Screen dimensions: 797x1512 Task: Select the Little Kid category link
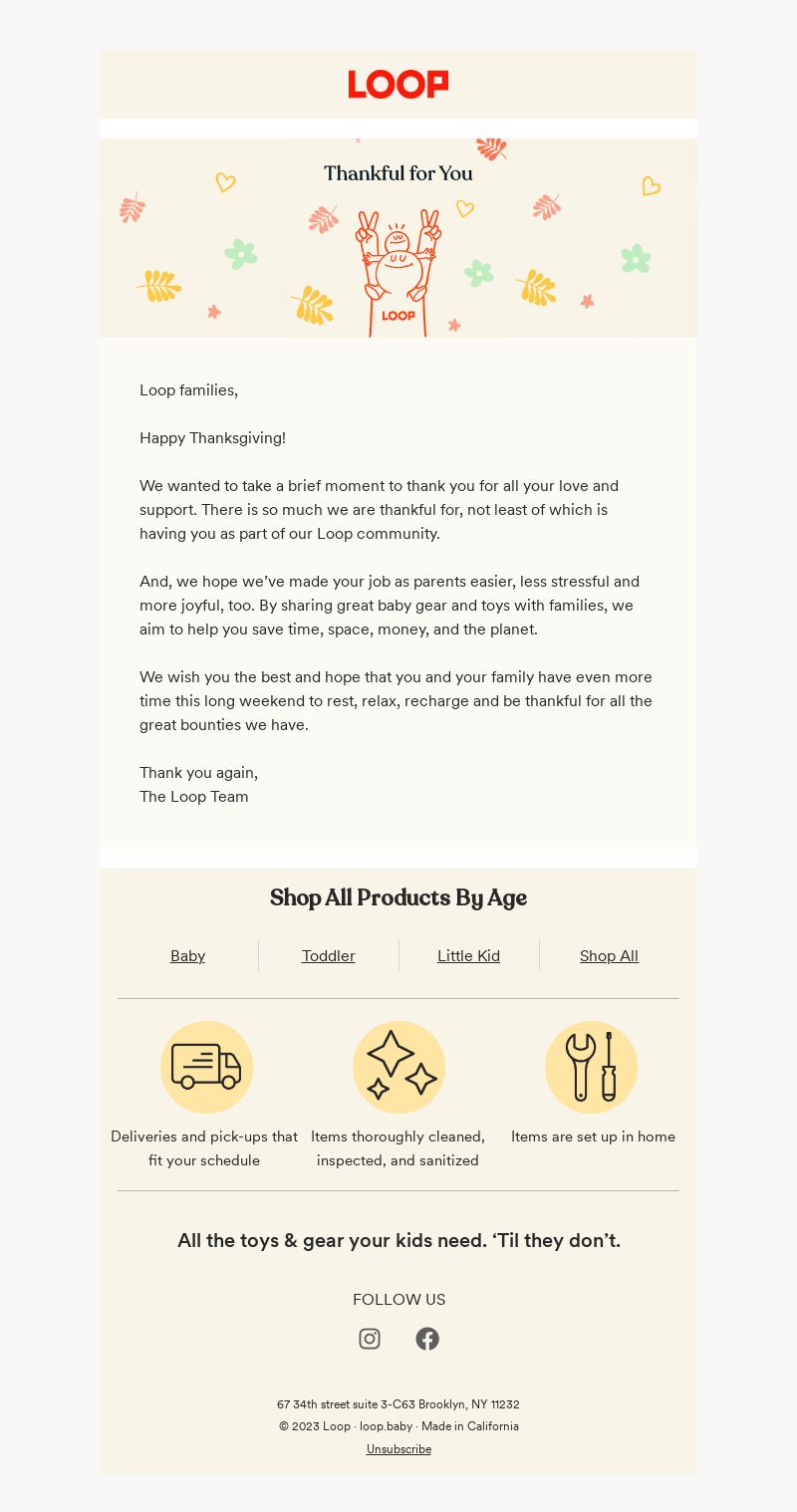click(x=468, y=956)
